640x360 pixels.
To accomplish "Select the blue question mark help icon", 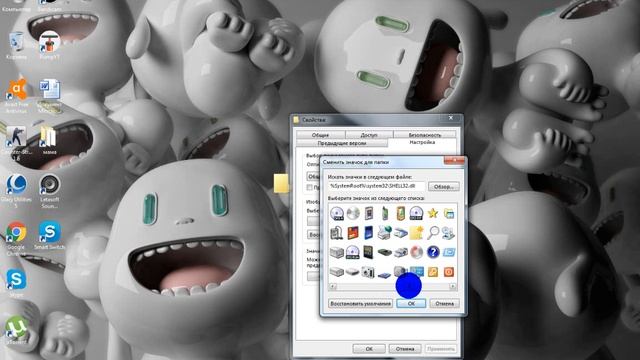I will (433, 252).
